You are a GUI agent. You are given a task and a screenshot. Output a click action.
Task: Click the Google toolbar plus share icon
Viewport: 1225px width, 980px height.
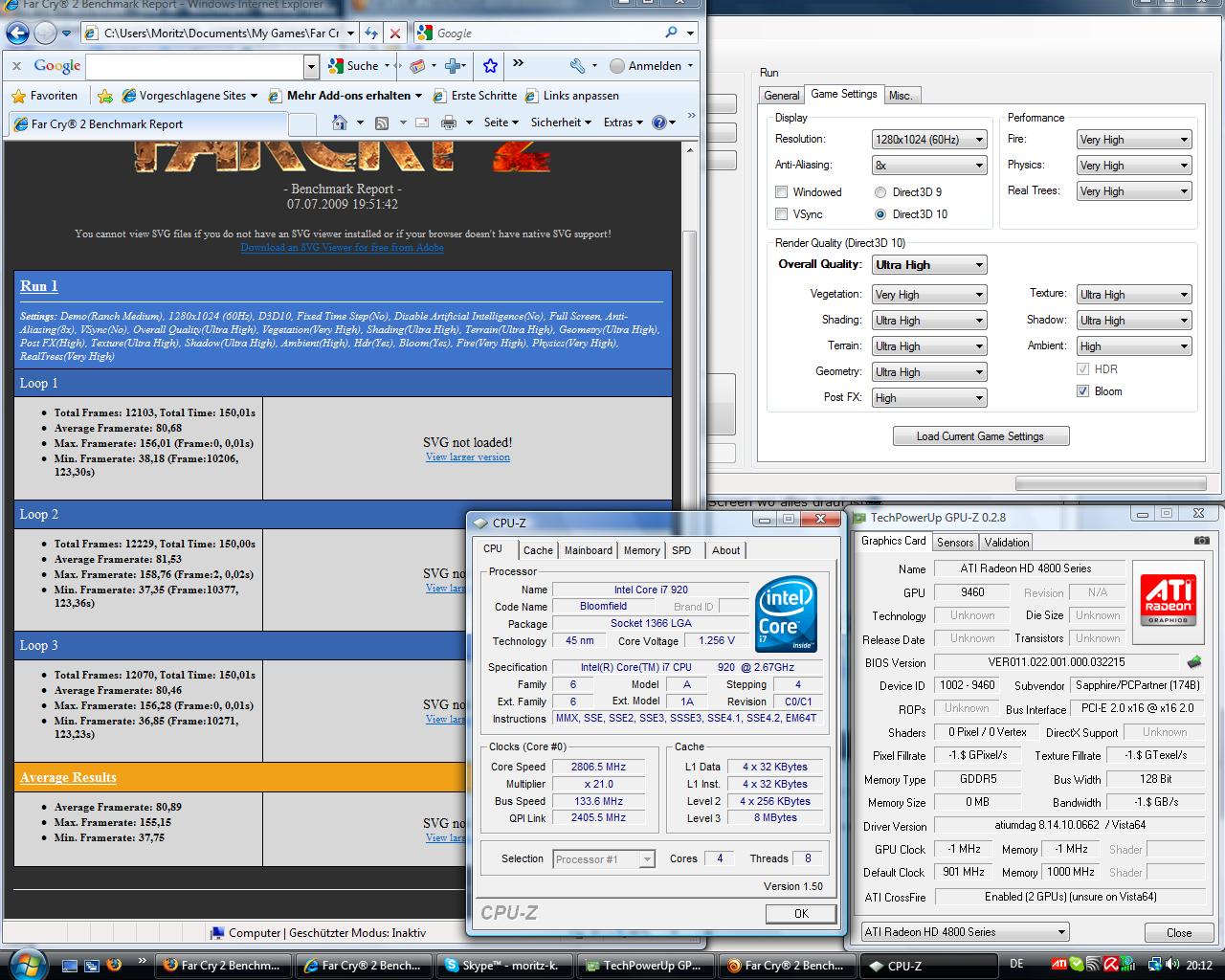(454, 66)
